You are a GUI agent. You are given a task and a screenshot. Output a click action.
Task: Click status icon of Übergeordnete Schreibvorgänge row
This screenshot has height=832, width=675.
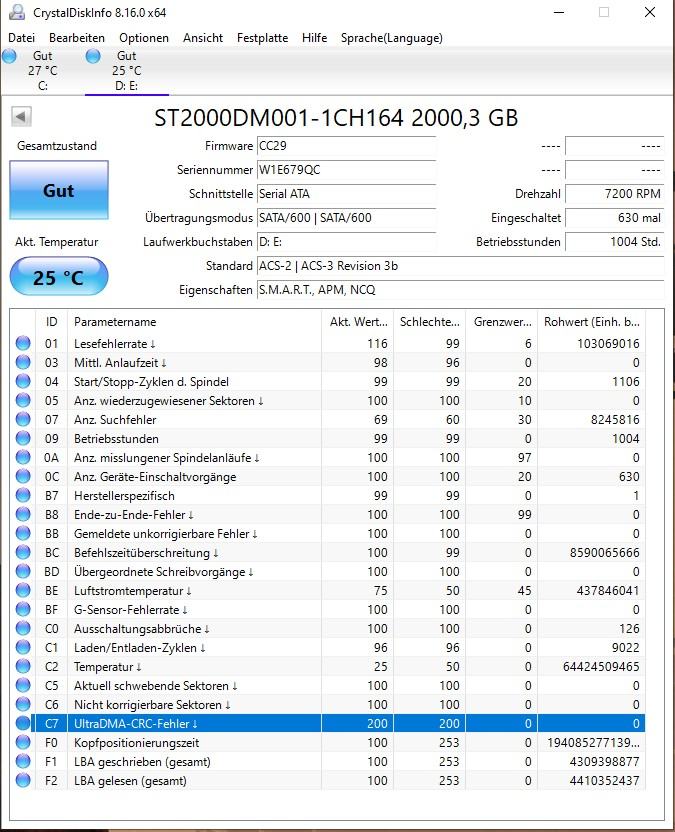click(x=23, y=571)
